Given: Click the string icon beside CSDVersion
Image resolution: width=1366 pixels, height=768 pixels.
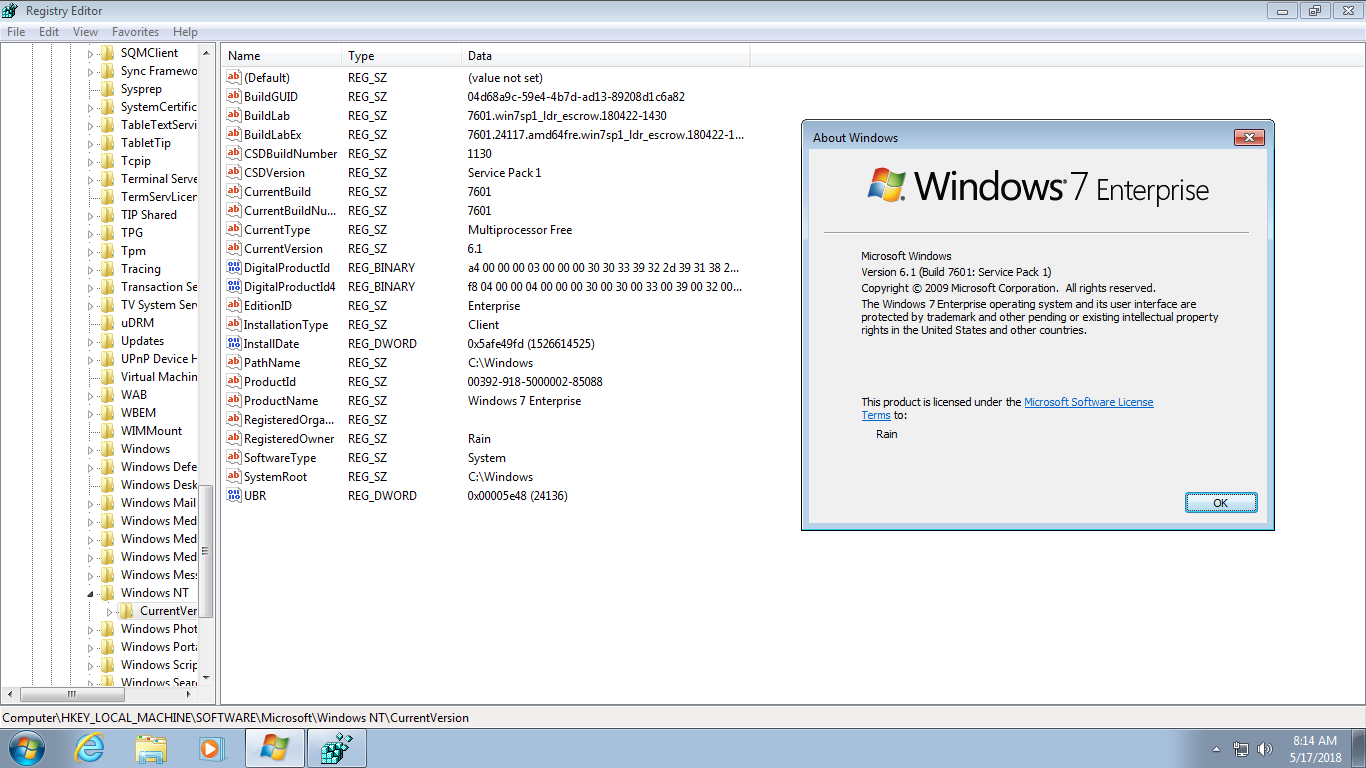Looking at the screenshot, I should pos(235,173).
